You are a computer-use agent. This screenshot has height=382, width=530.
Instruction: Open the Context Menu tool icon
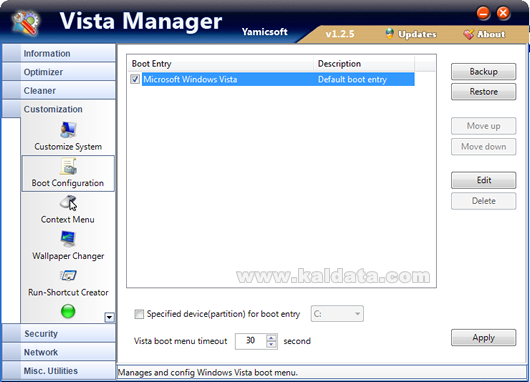click(x=69, y=203)
